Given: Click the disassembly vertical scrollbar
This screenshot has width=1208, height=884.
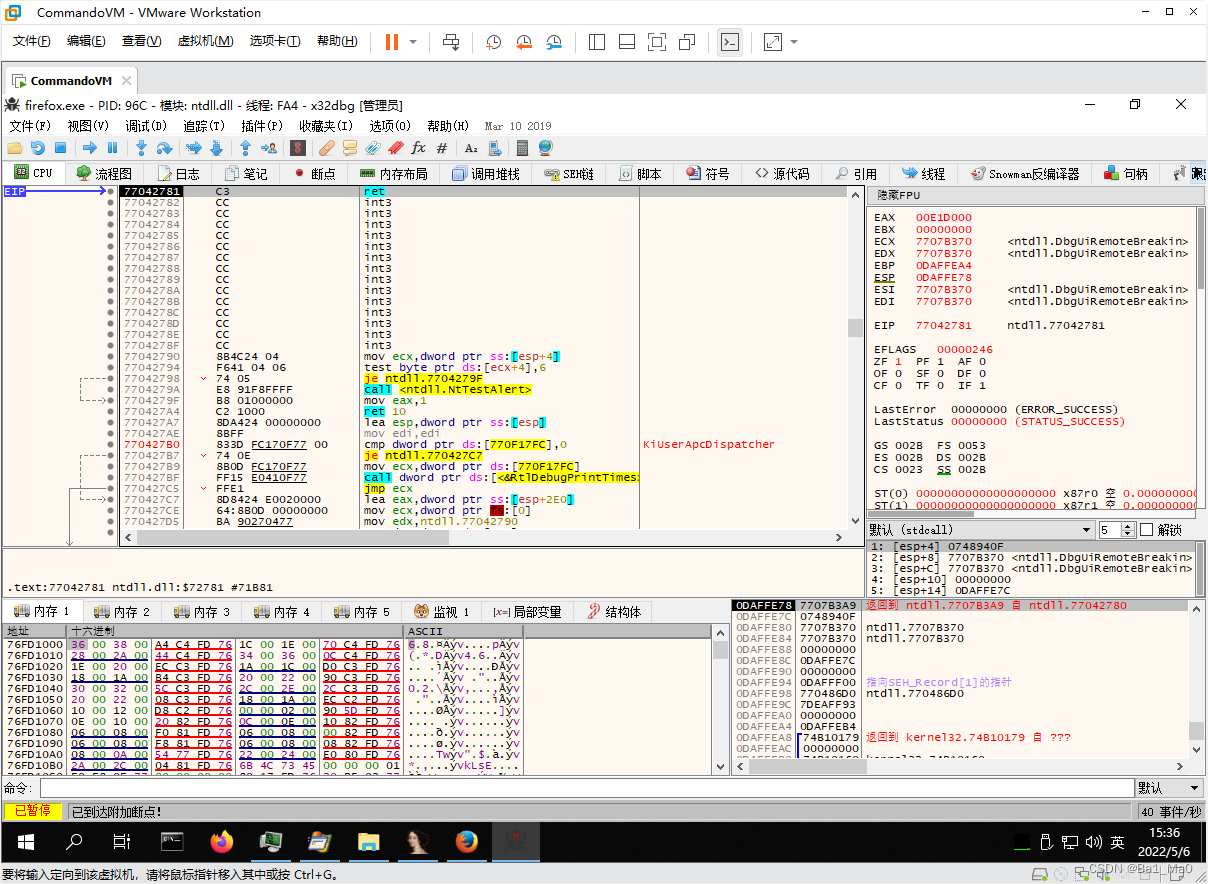Looking at the screenshot, I should click(x=855, y=359).
